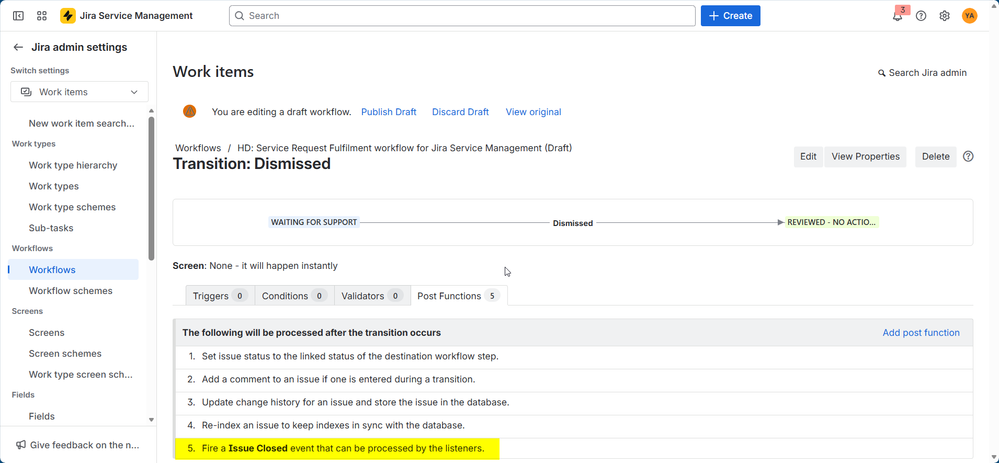
Task: Click View Properties button
Action: pos(865,157)
